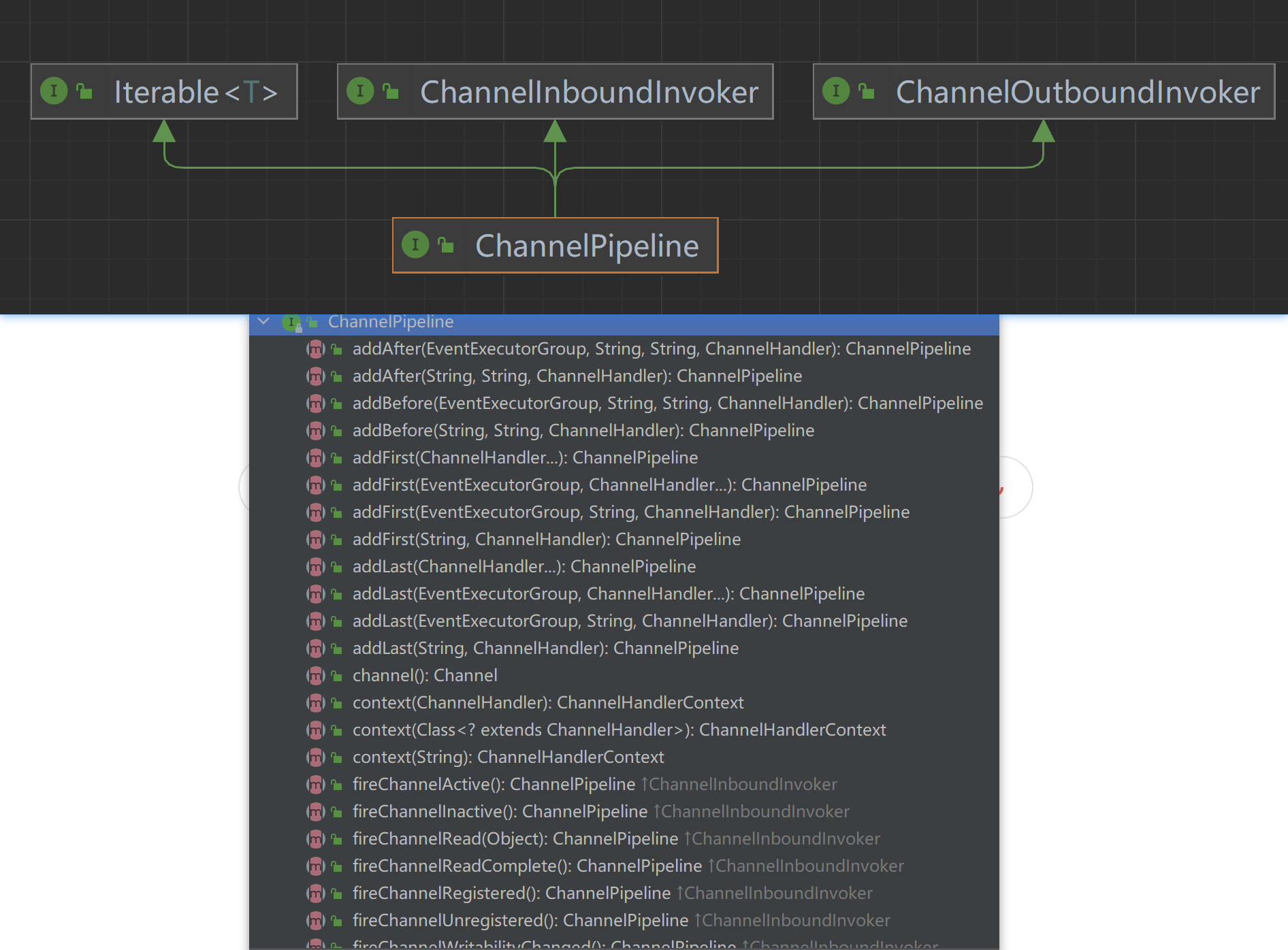This screenshot has height=950, width=1288.
Task: Click method icon beside fireChannelActive() entry
Action: (x=315, y=785)
